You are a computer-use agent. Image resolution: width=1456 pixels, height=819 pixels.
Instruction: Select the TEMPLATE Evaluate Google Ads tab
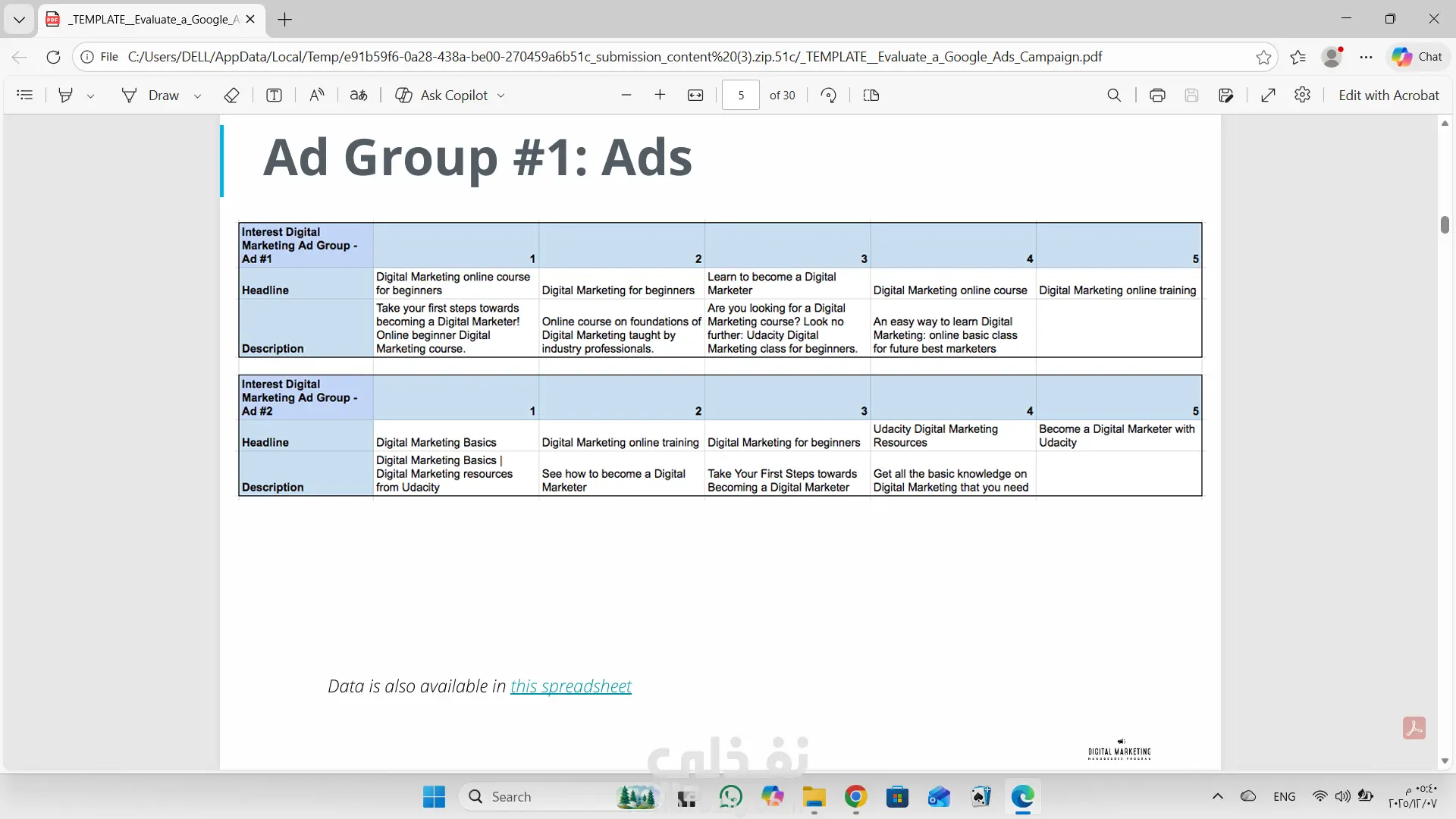tap(152, 20)
